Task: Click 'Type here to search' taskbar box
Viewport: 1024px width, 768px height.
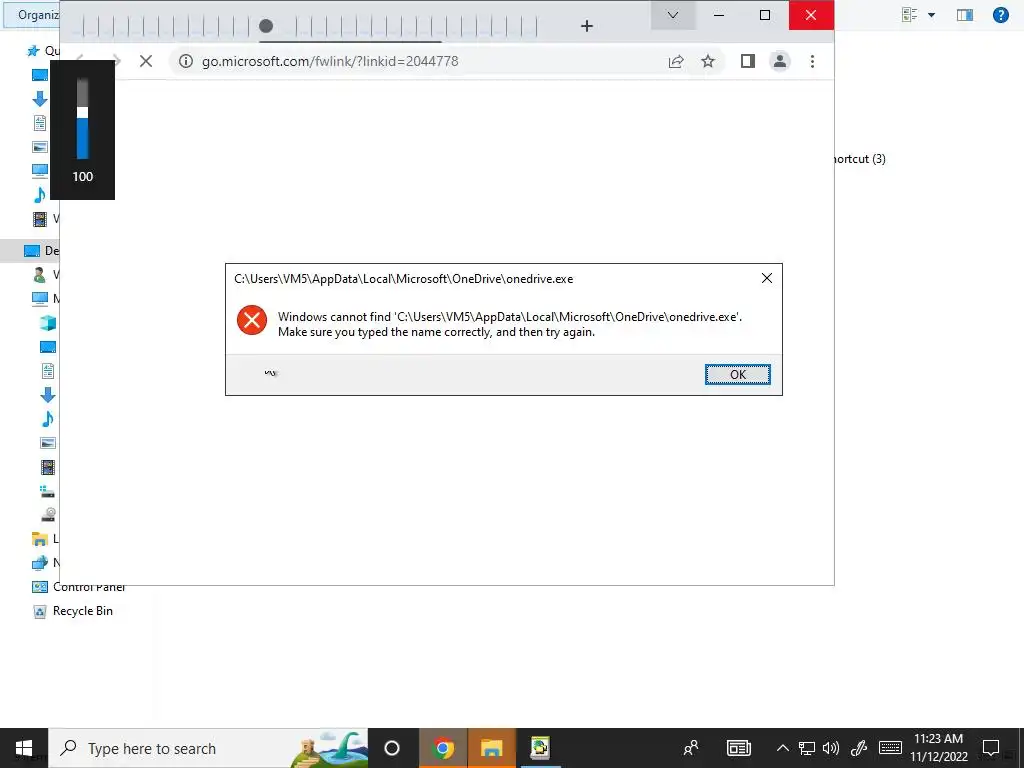Action: (x=209, y=748)
